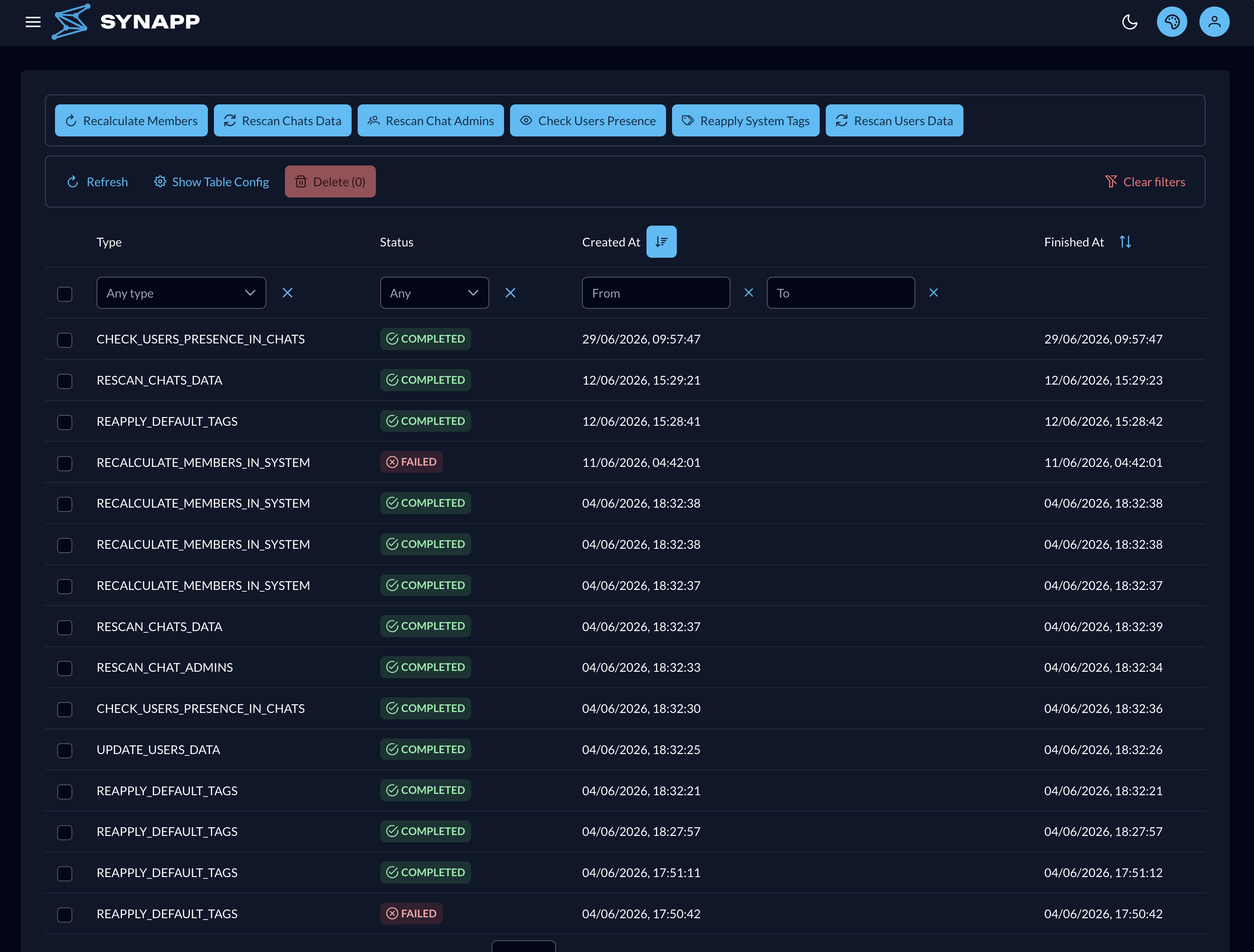Clear the type filter
Image resolution: width=1254 pixels, height=952 pixels.
(x=288, y=293)
